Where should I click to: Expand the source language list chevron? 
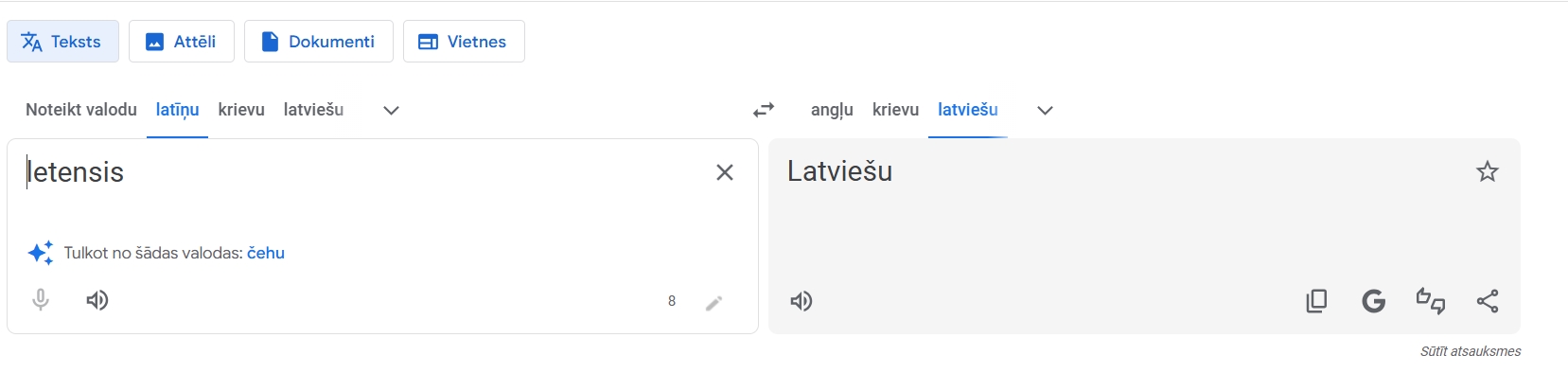pyautogui.click(x=391, y=110)
